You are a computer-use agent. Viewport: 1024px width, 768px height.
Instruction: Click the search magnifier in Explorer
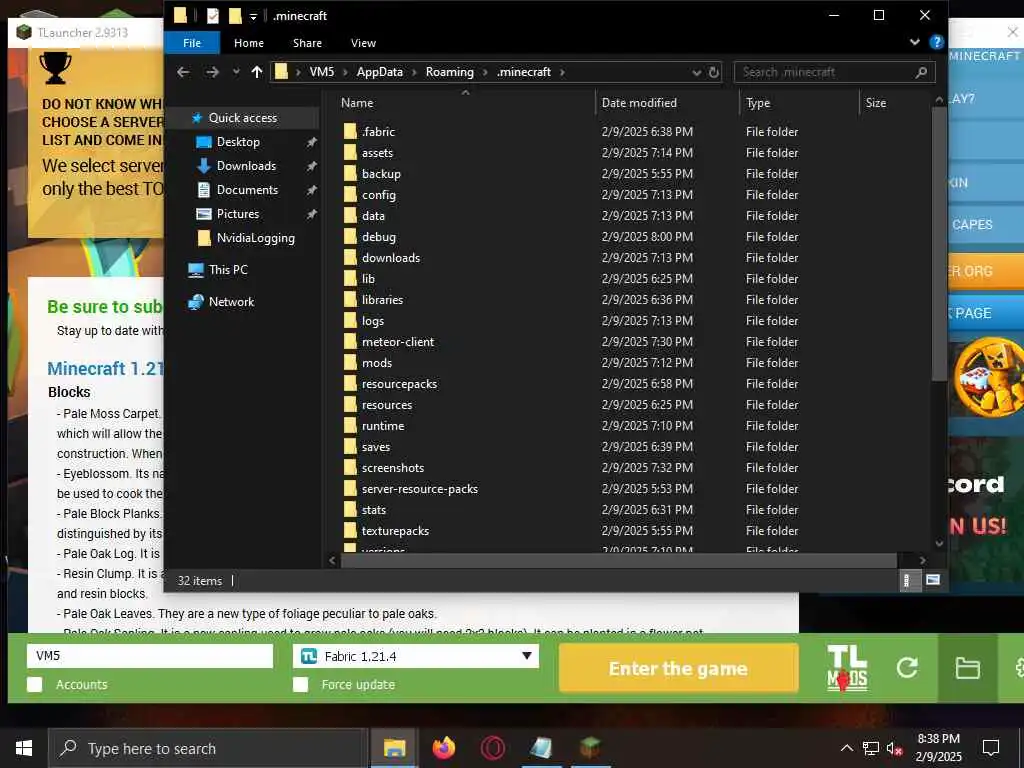point(921,72)
